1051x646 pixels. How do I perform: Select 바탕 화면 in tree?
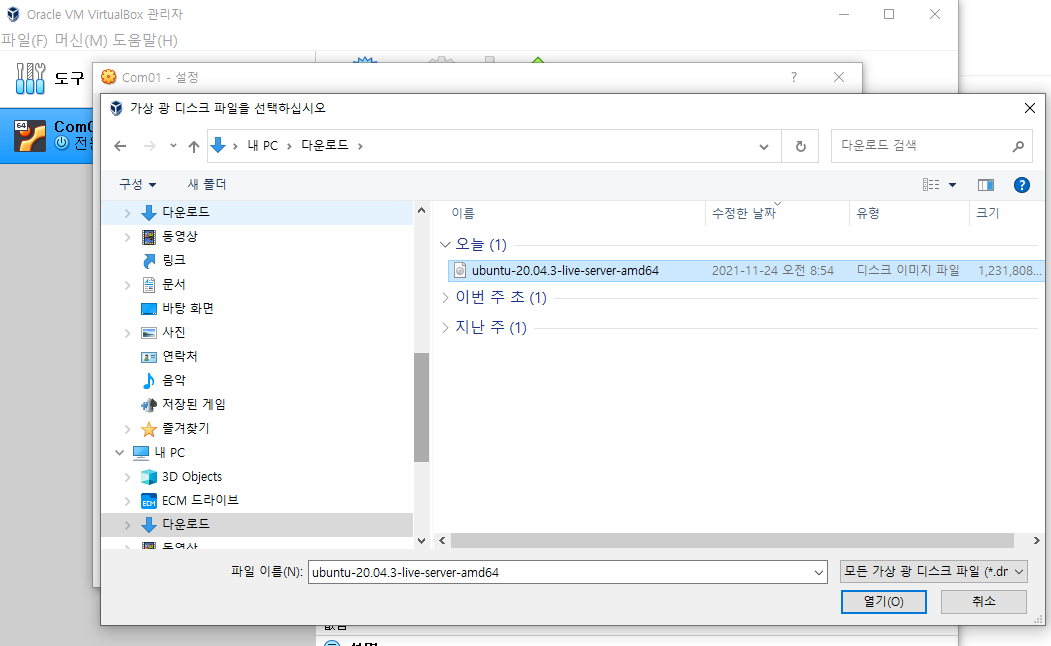pos(188,309)
